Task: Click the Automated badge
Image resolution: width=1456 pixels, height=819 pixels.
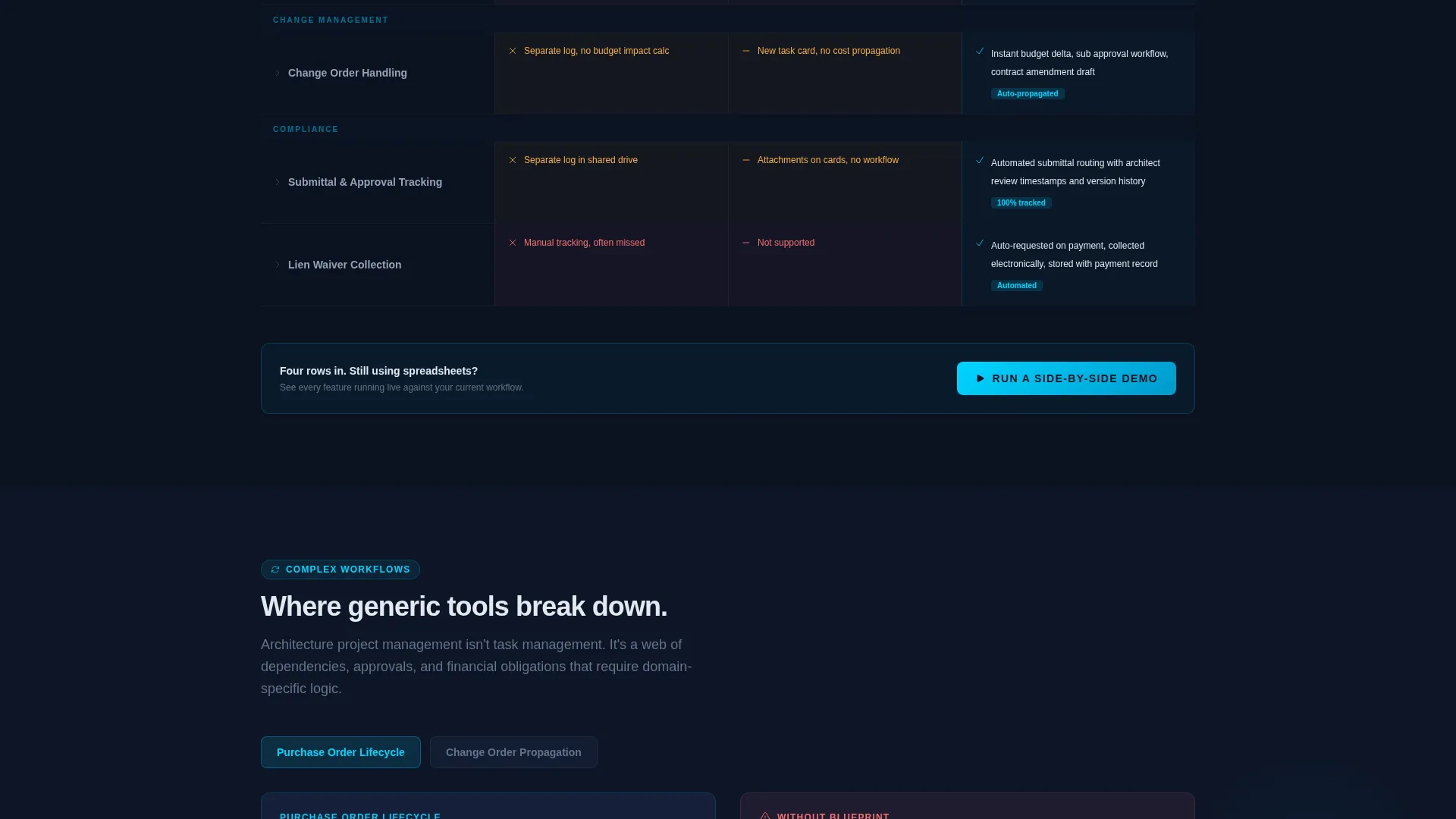Action: point(1016,286)
